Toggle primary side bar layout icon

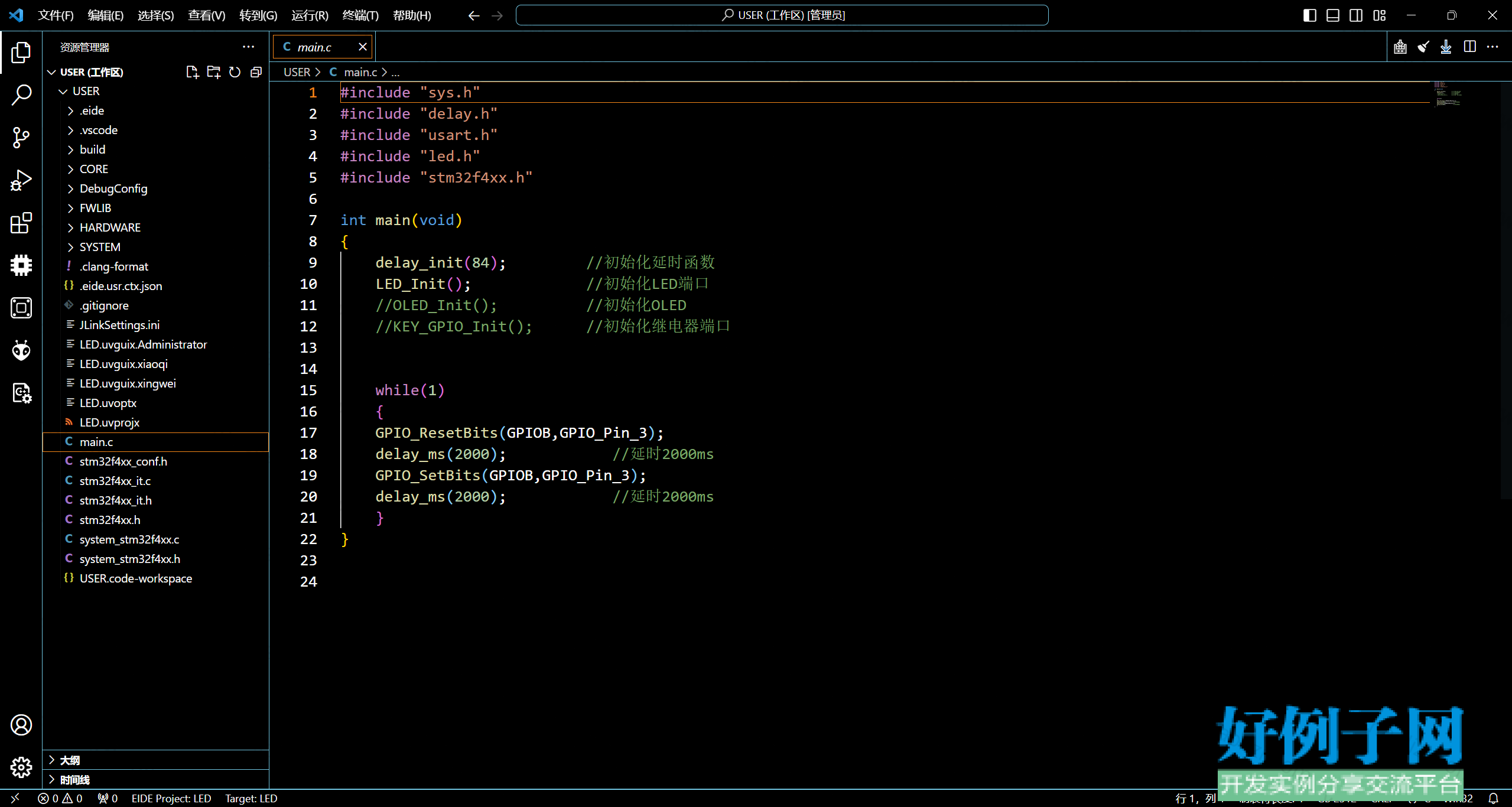tap(1310, 15)
